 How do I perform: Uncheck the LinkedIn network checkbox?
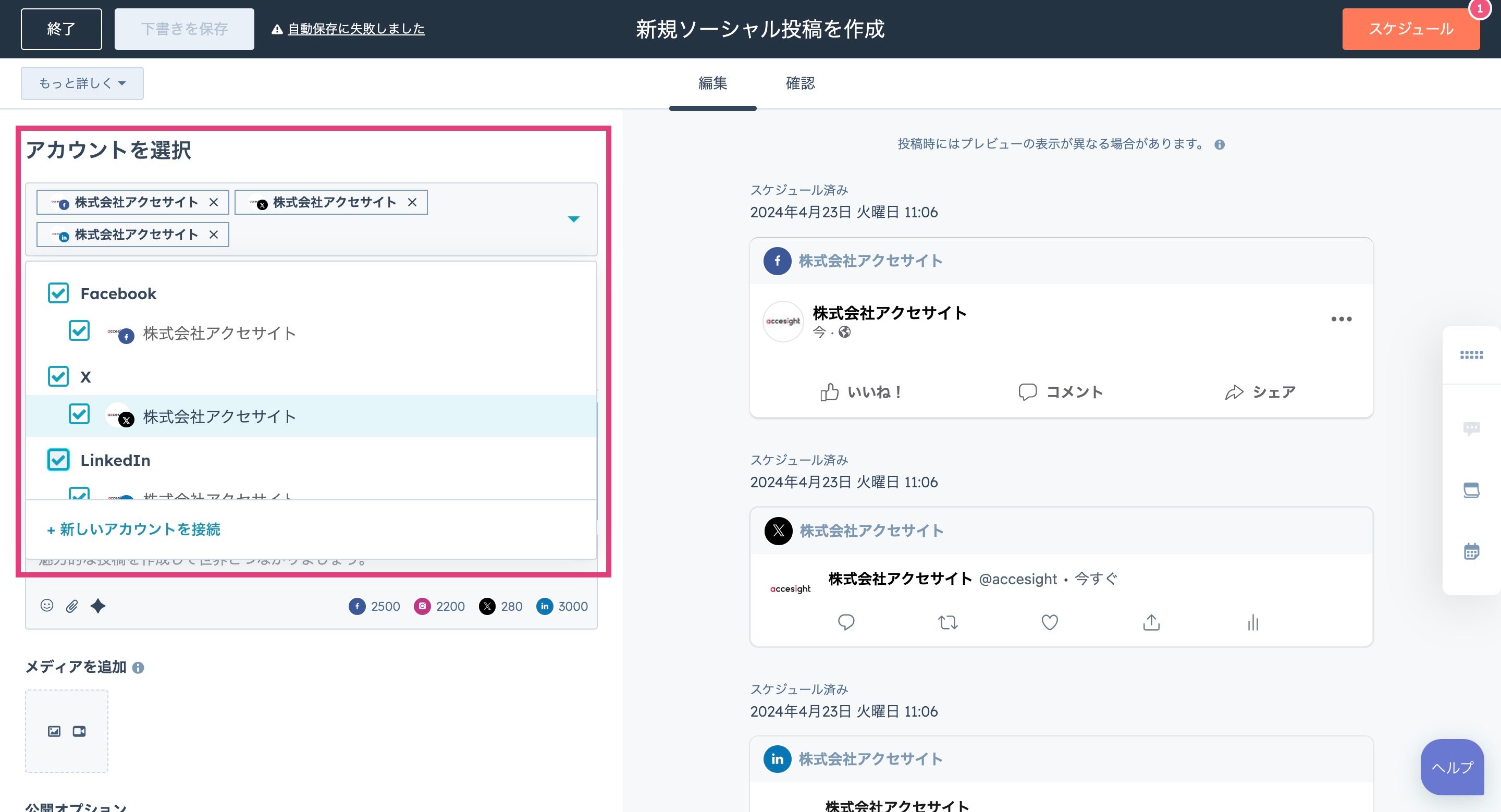pyautogui.click(x=58, y=460)
